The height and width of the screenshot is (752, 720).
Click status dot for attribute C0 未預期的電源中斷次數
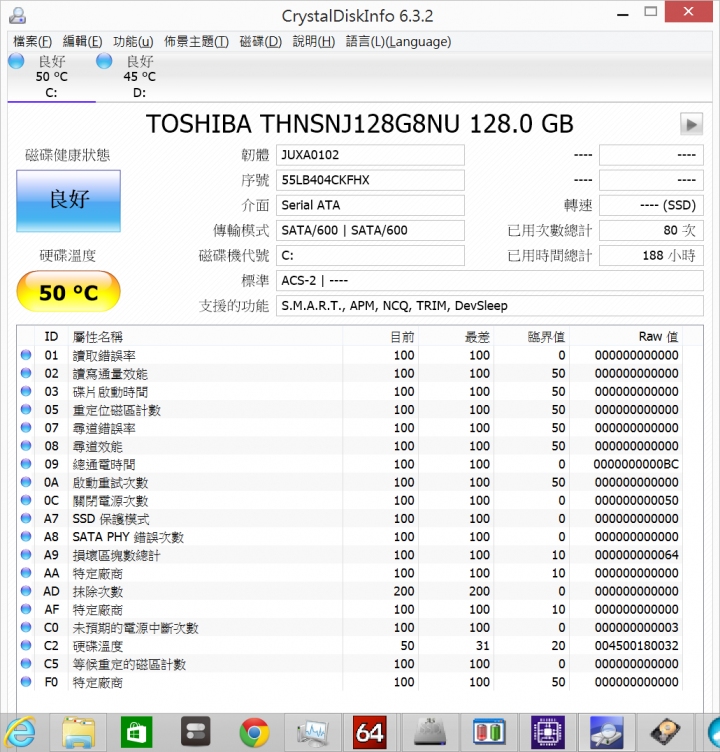pos(26,627)
